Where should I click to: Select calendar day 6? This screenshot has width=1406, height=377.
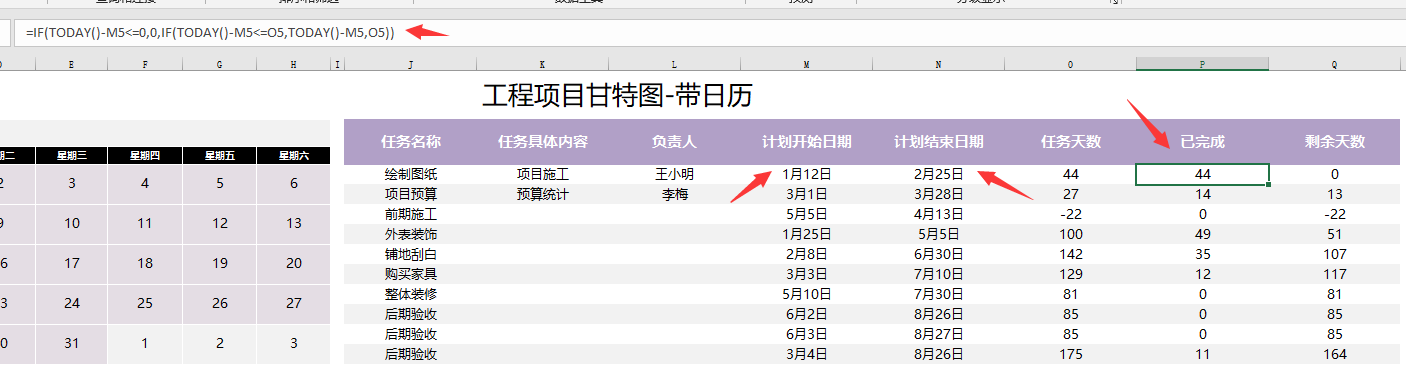pyautogui.click(x=293, y=184)
